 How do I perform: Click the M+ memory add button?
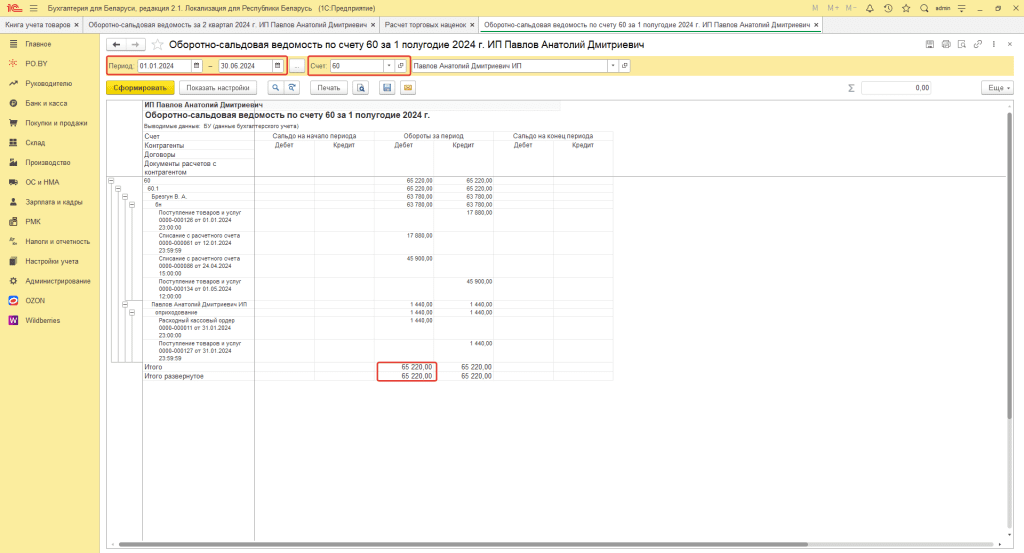pyautogui.click(x=833, y=8)
